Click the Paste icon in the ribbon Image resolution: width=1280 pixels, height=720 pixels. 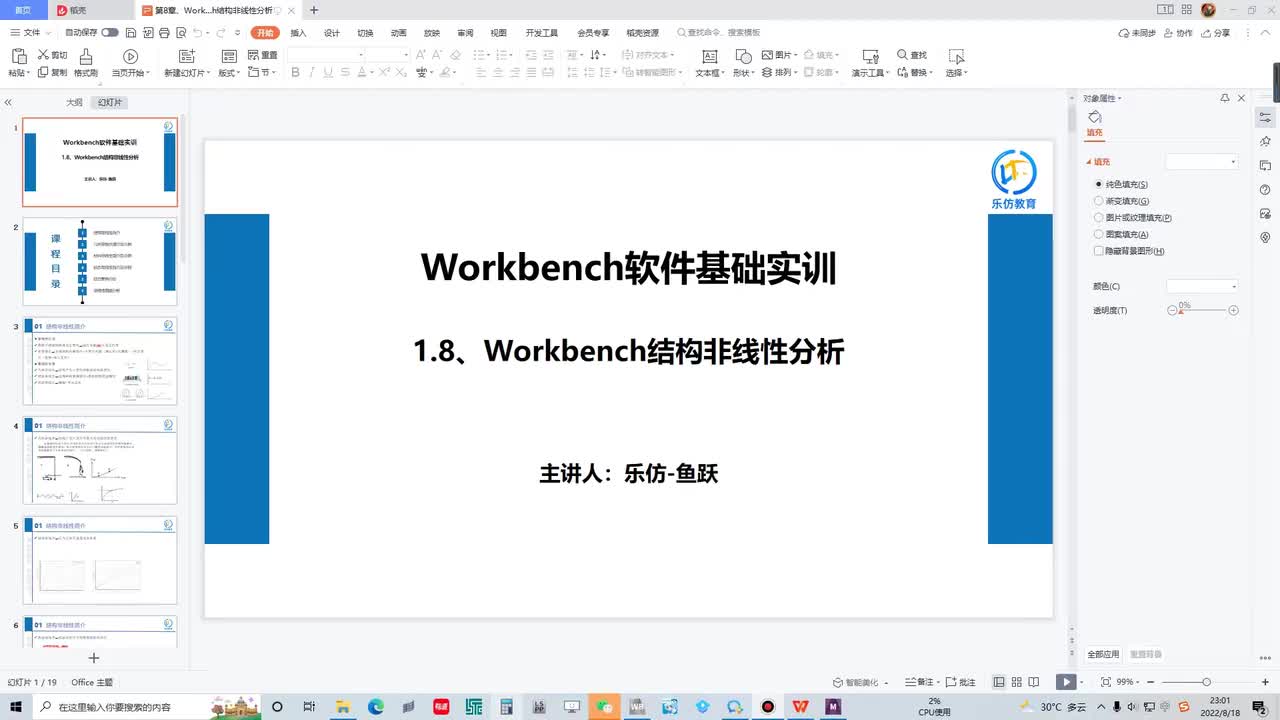17,56
